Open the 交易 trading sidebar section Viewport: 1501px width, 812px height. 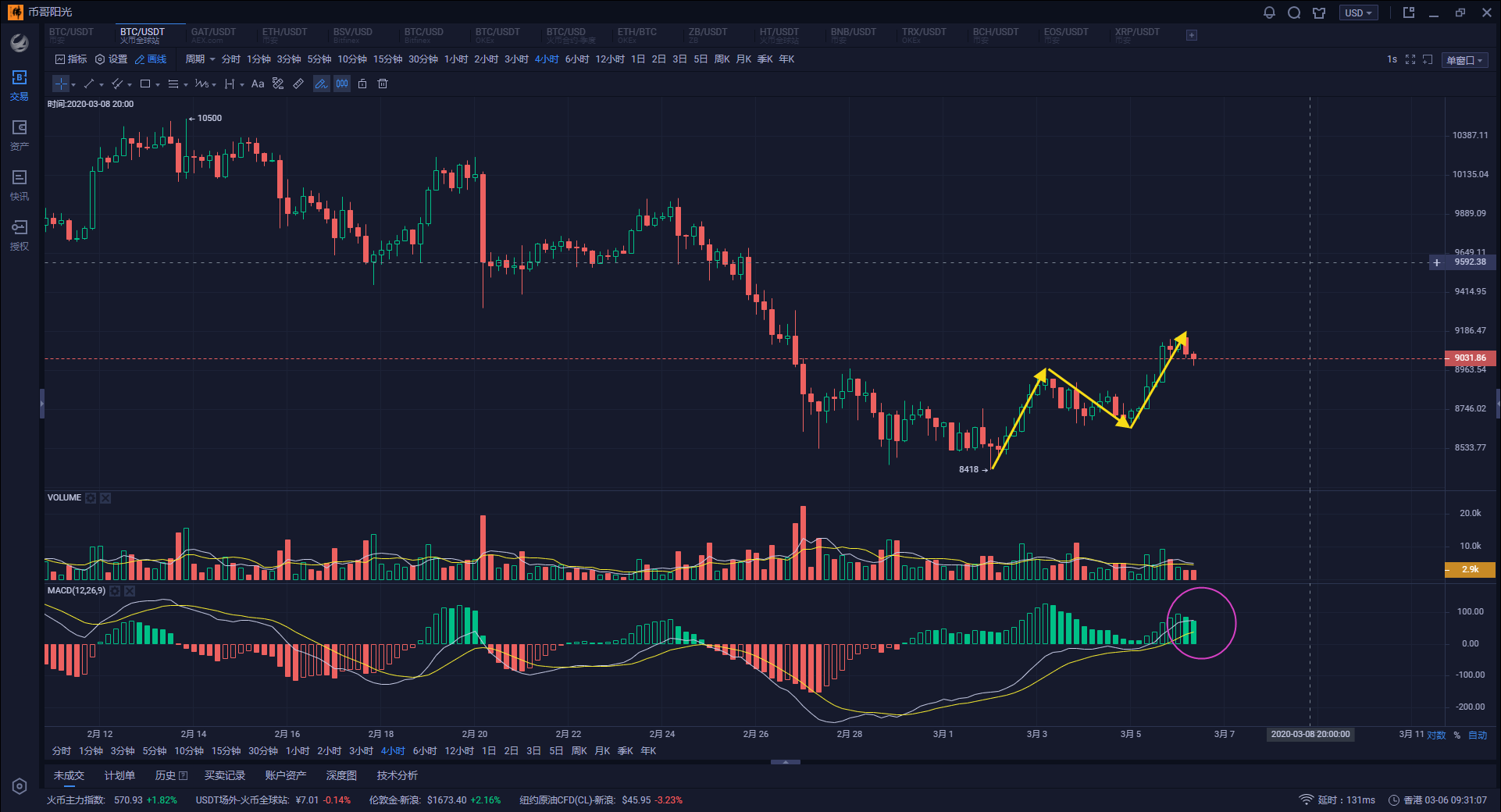20,85
